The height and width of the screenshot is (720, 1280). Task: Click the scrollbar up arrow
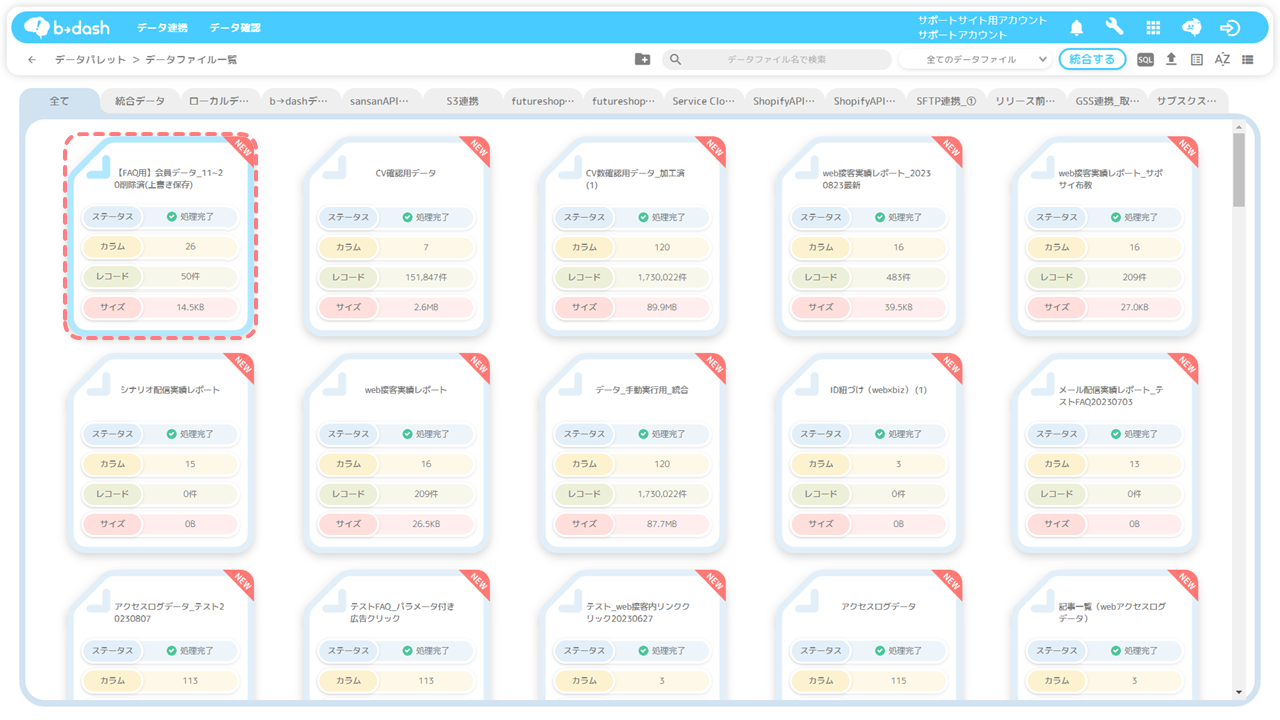pyautogui.click(x=1239, y=125)
